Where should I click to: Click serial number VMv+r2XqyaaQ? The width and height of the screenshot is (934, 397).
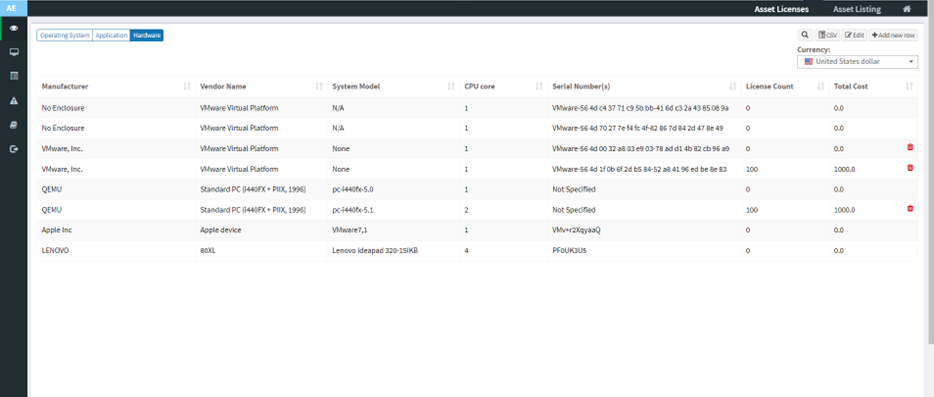click(x=576, y=230)
